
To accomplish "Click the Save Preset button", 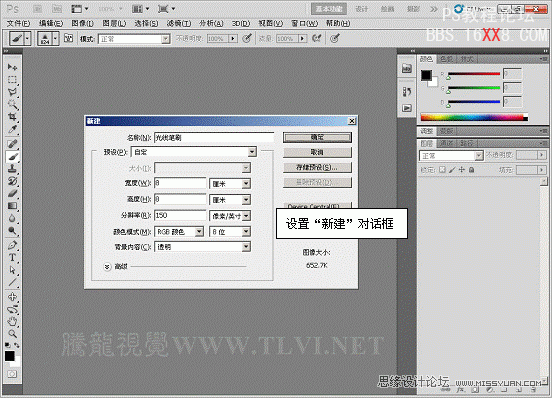I will point(317,168).
